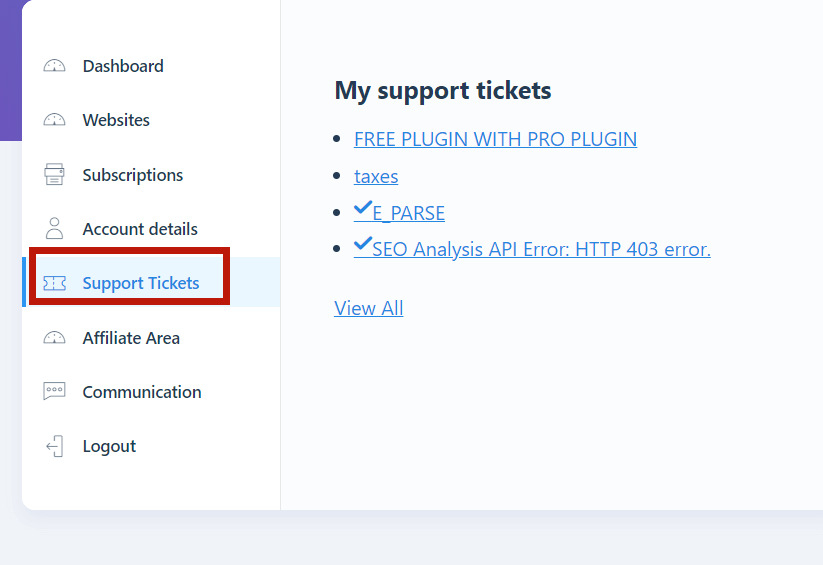
Task: Open SEO Analysis API Error ticket
Action: [x=541, y=249]
